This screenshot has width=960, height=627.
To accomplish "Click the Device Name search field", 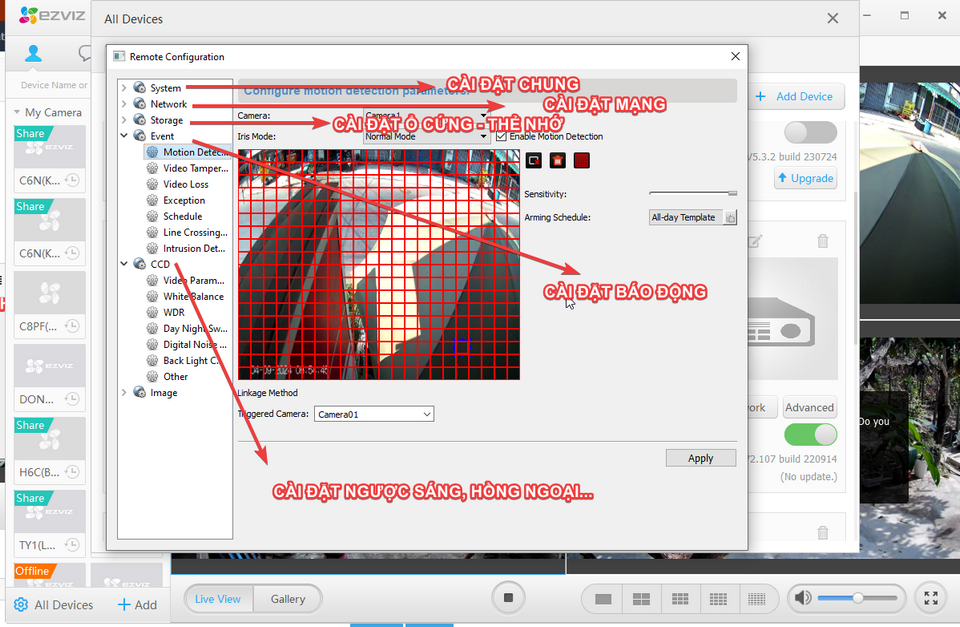I will tap(54, 85).
